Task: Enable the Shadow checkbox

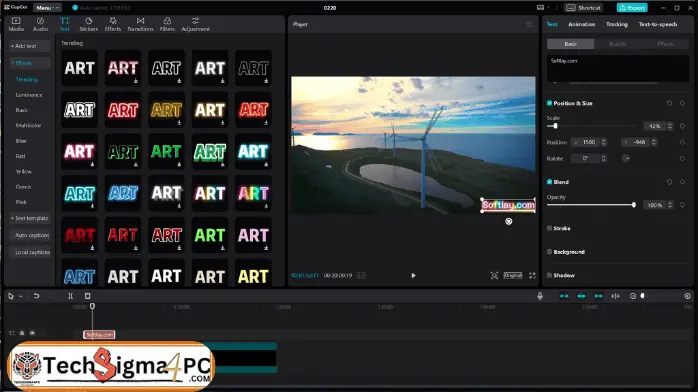Action: point(549,275)
